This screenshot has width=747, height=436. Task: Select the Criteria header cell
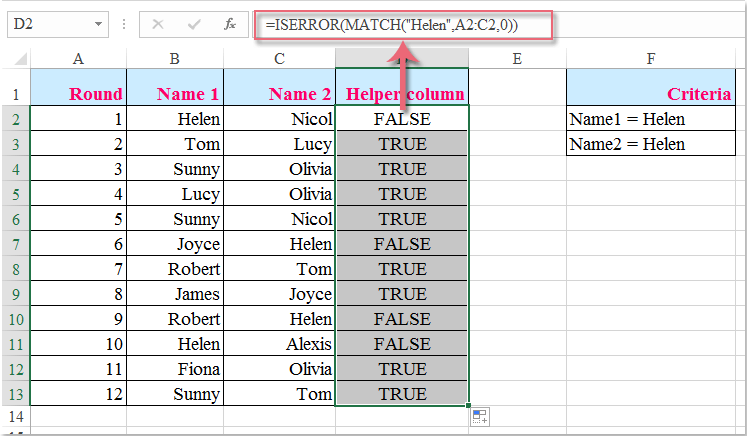pos(651,87)
